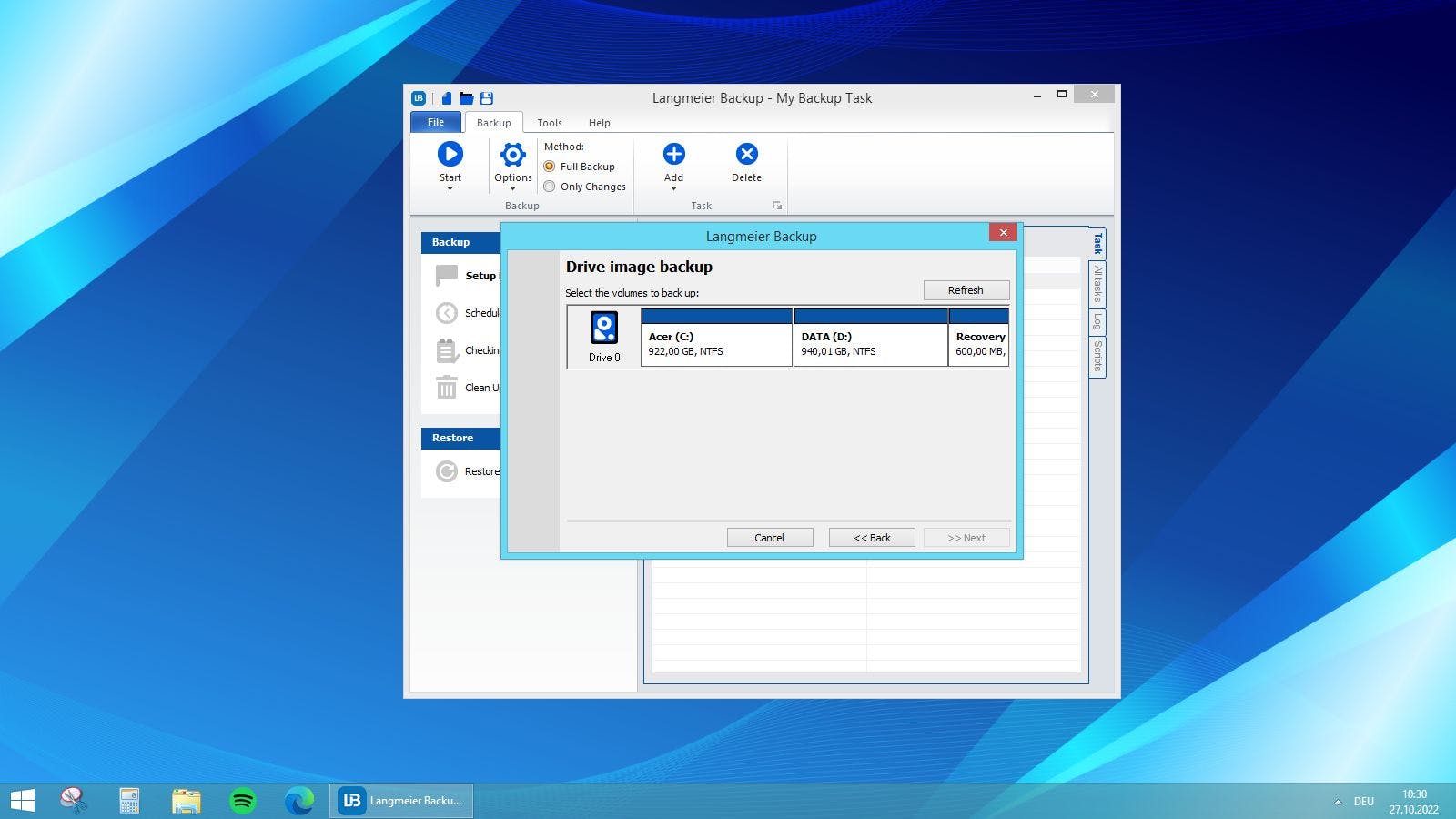Click the Backup sidebar section header
This screenshot has height=819, width=1456.
[x=460, y=242]
